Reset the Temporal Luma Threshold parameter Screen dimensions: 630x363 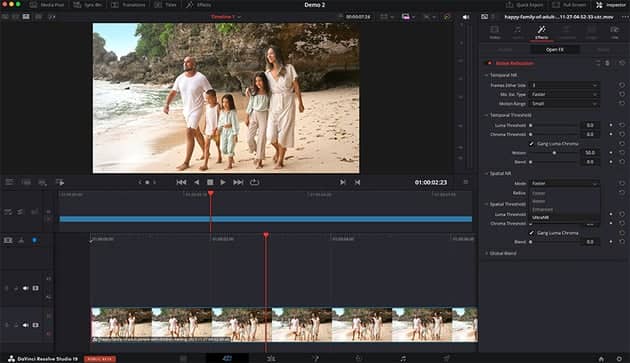[x=622, y=125]
